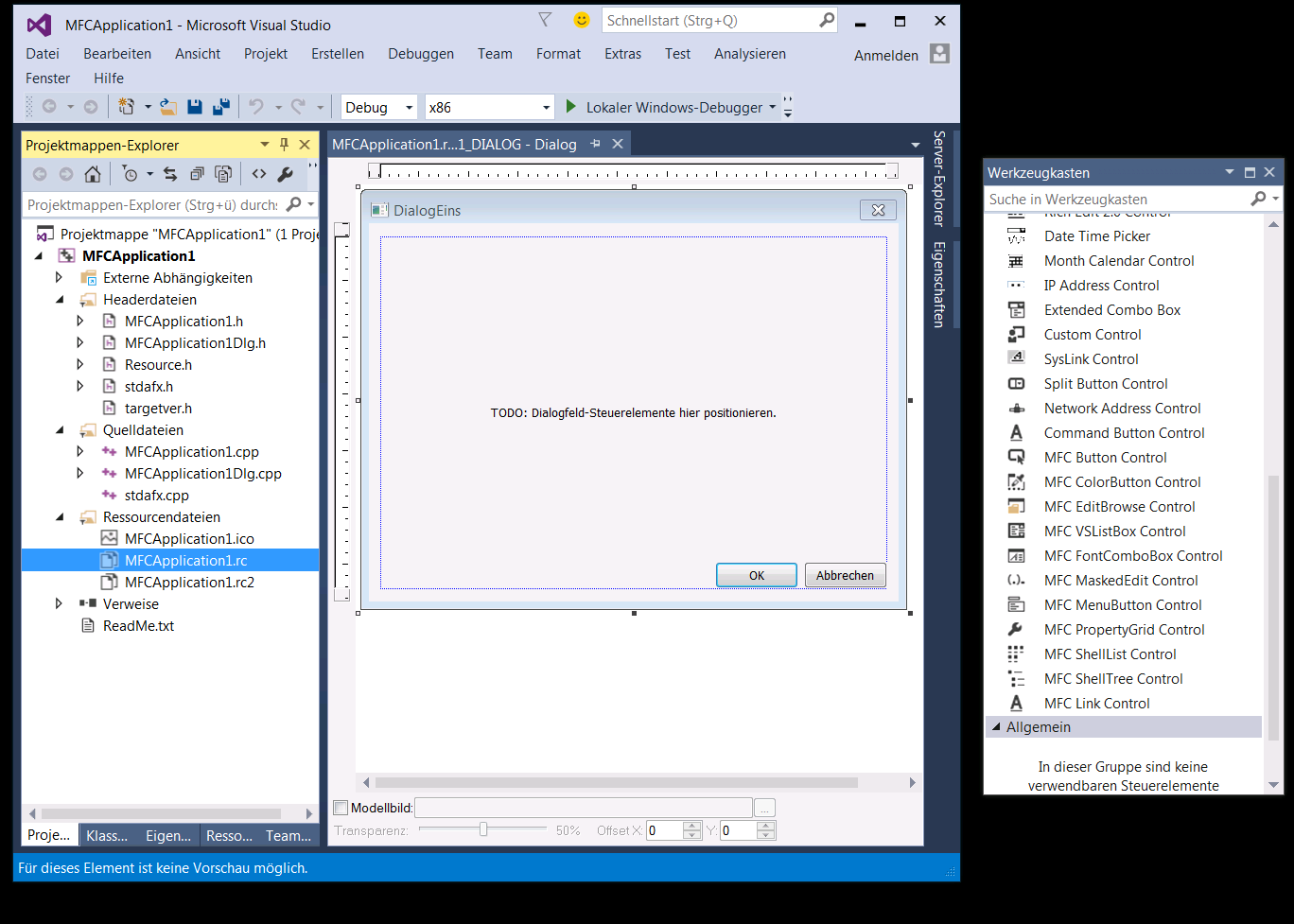Open the Debuggen menu
Image resolution: width=1294 pixels, height=924 pixels.
point(421,54)
